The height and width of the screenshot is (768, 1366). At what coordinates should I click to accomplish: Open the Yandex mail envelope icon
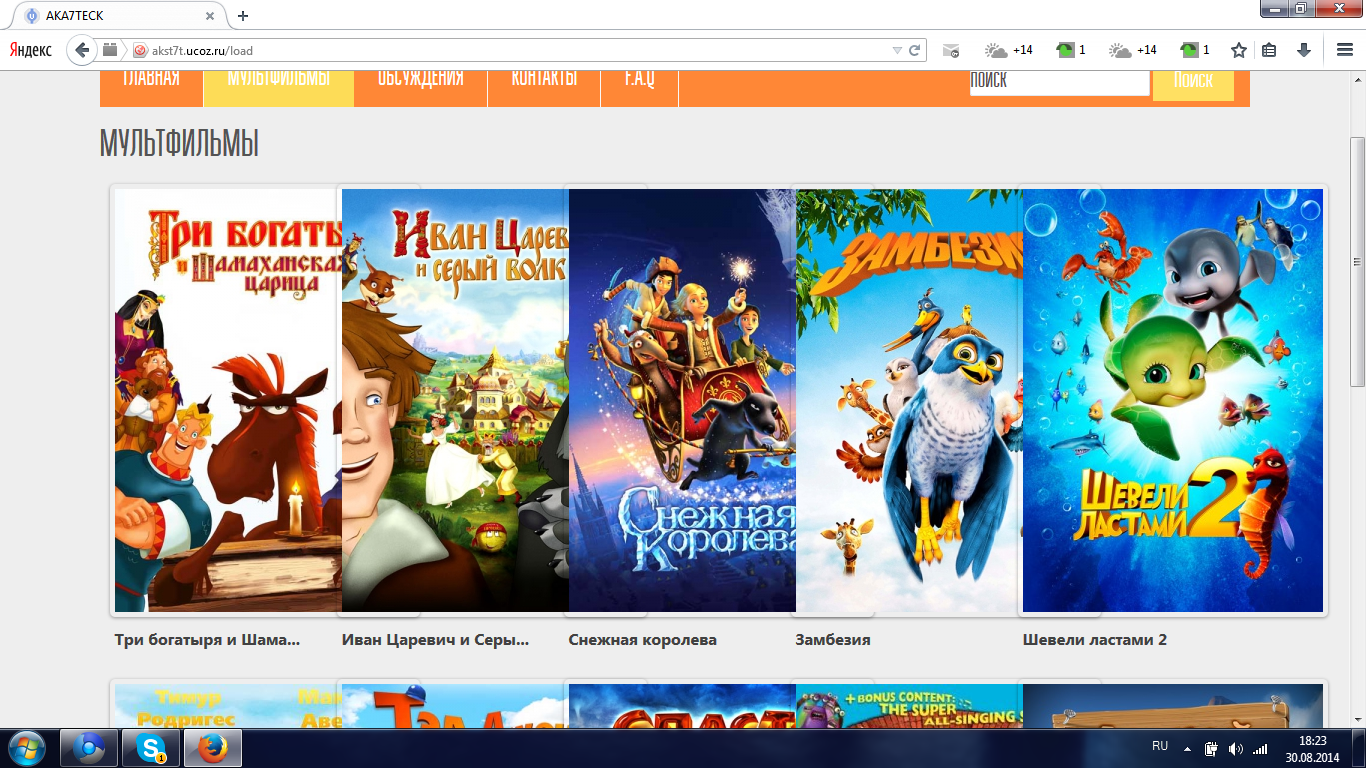pyautogui.click(x=951, y=50)
